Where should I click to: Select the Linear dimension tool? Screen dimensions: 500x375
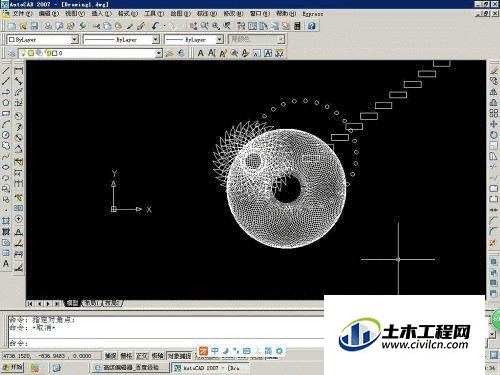tap(18, 70)
